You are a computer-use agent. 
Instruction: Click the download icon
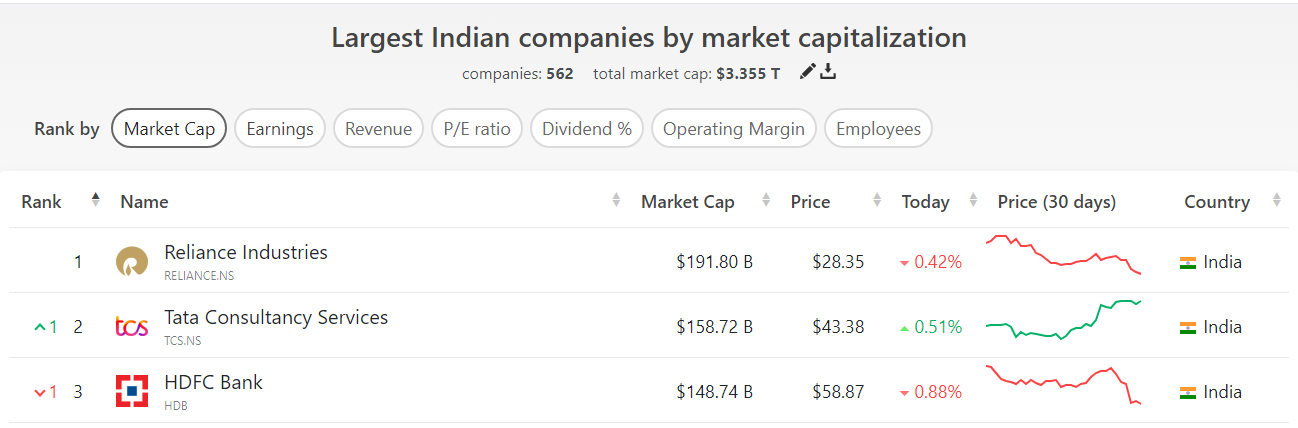(828, 72)
